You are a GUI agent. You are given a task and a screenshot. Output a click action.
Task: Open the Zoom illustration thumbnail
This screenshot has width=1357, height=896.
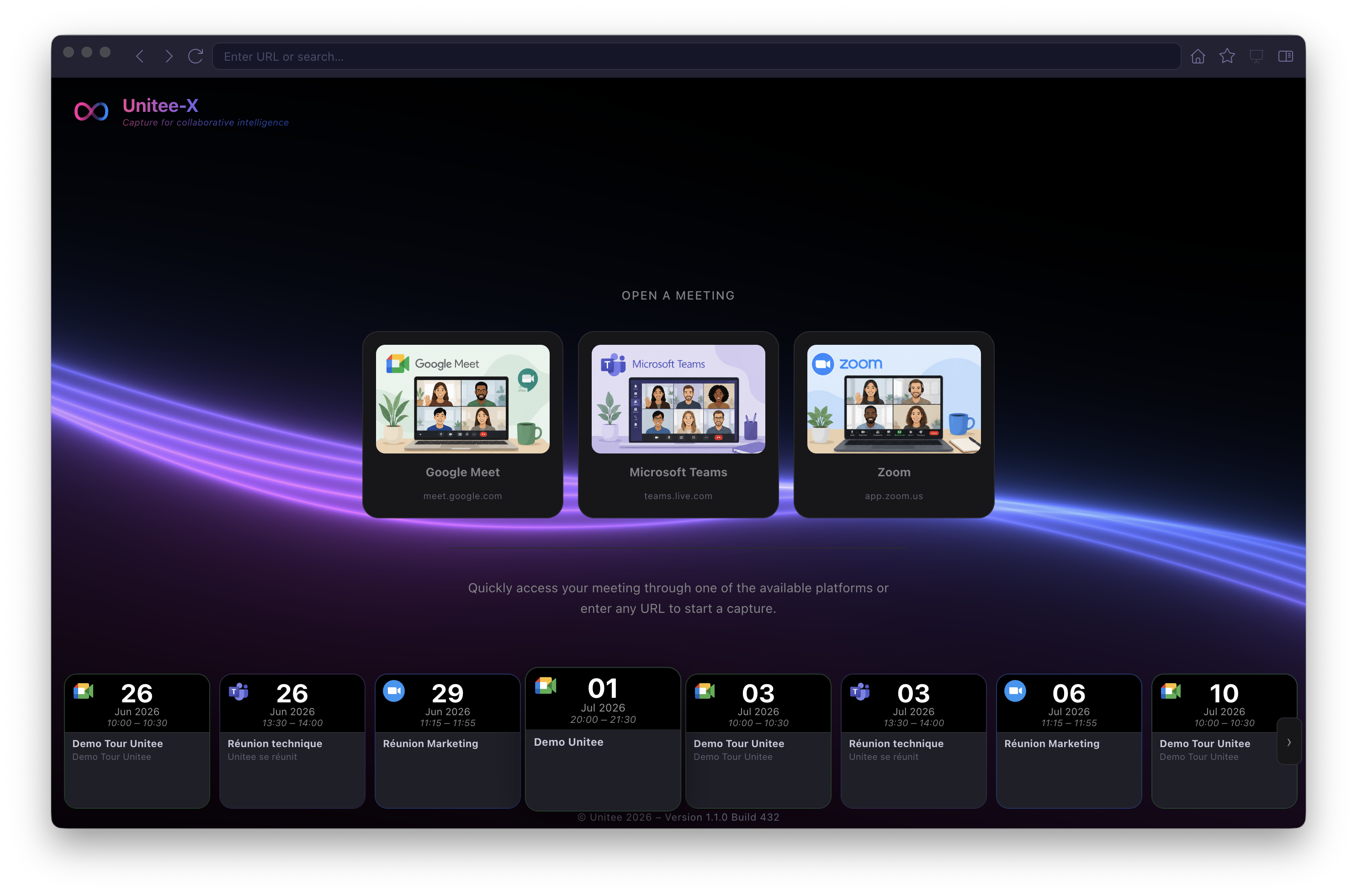point(893,399)
